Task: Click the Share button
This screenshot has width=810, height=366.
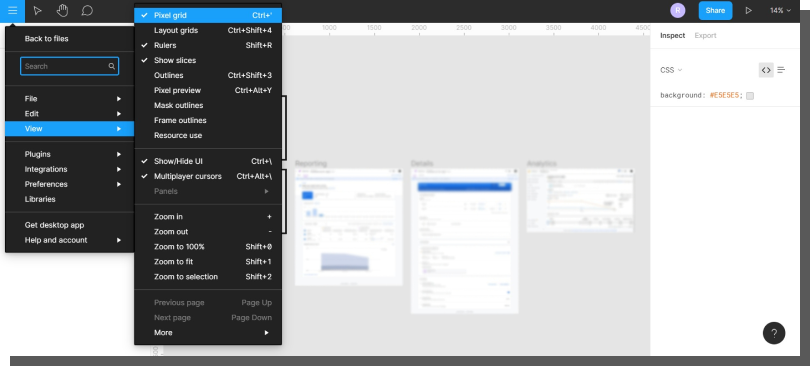Action: [x=715, y=10]
